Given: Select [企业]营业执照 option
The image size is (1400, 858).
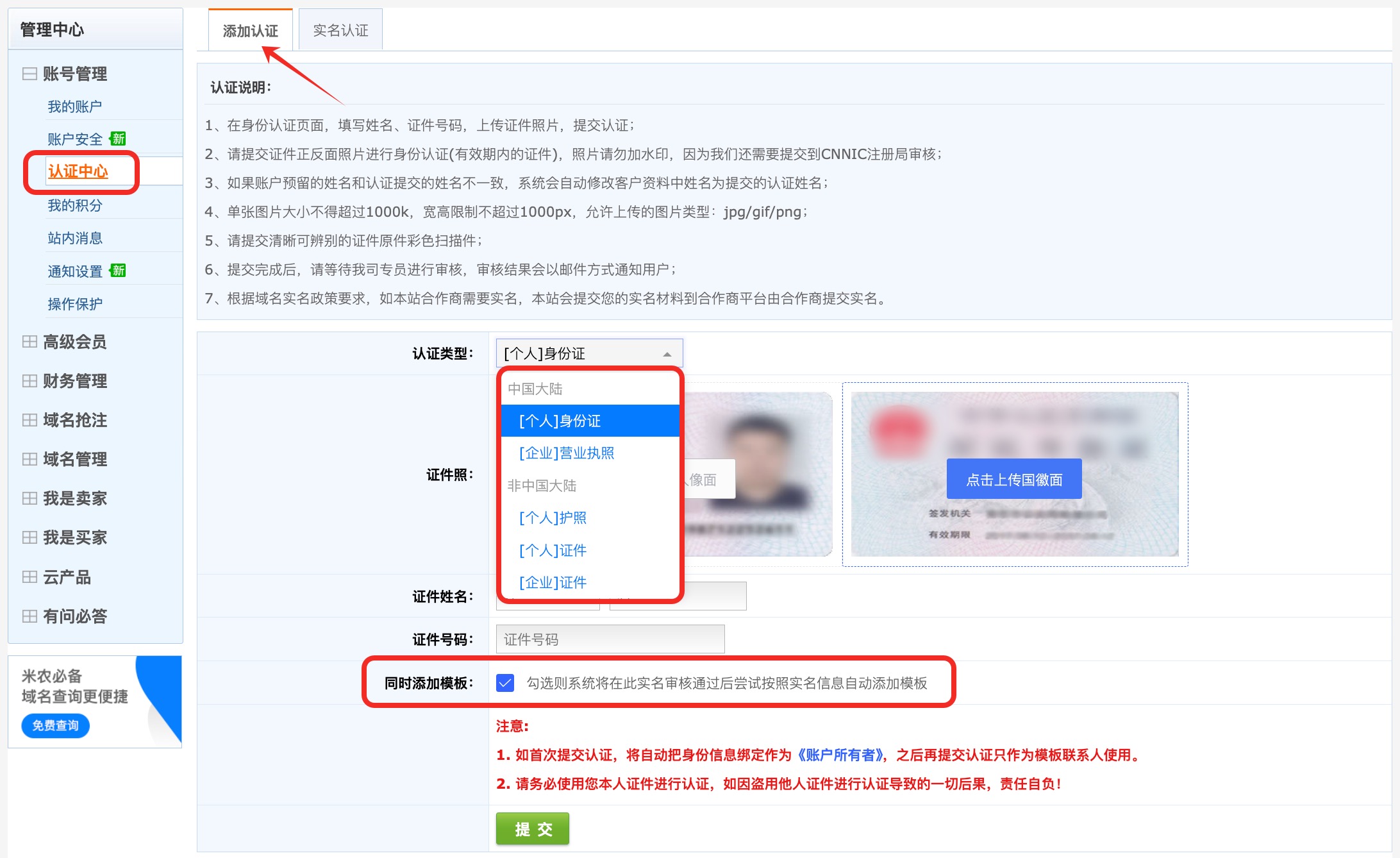Looking at the screenshot, I should [x=567, y=453].
